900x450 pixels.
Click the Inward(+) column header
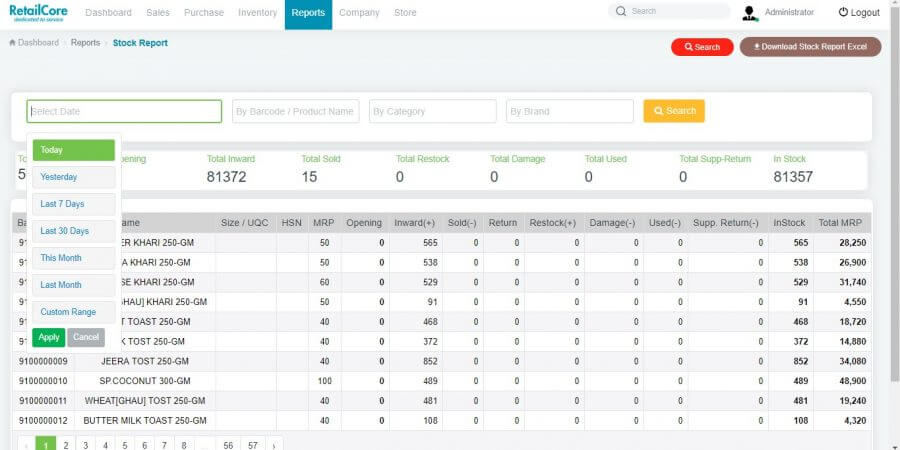point(414,223)
